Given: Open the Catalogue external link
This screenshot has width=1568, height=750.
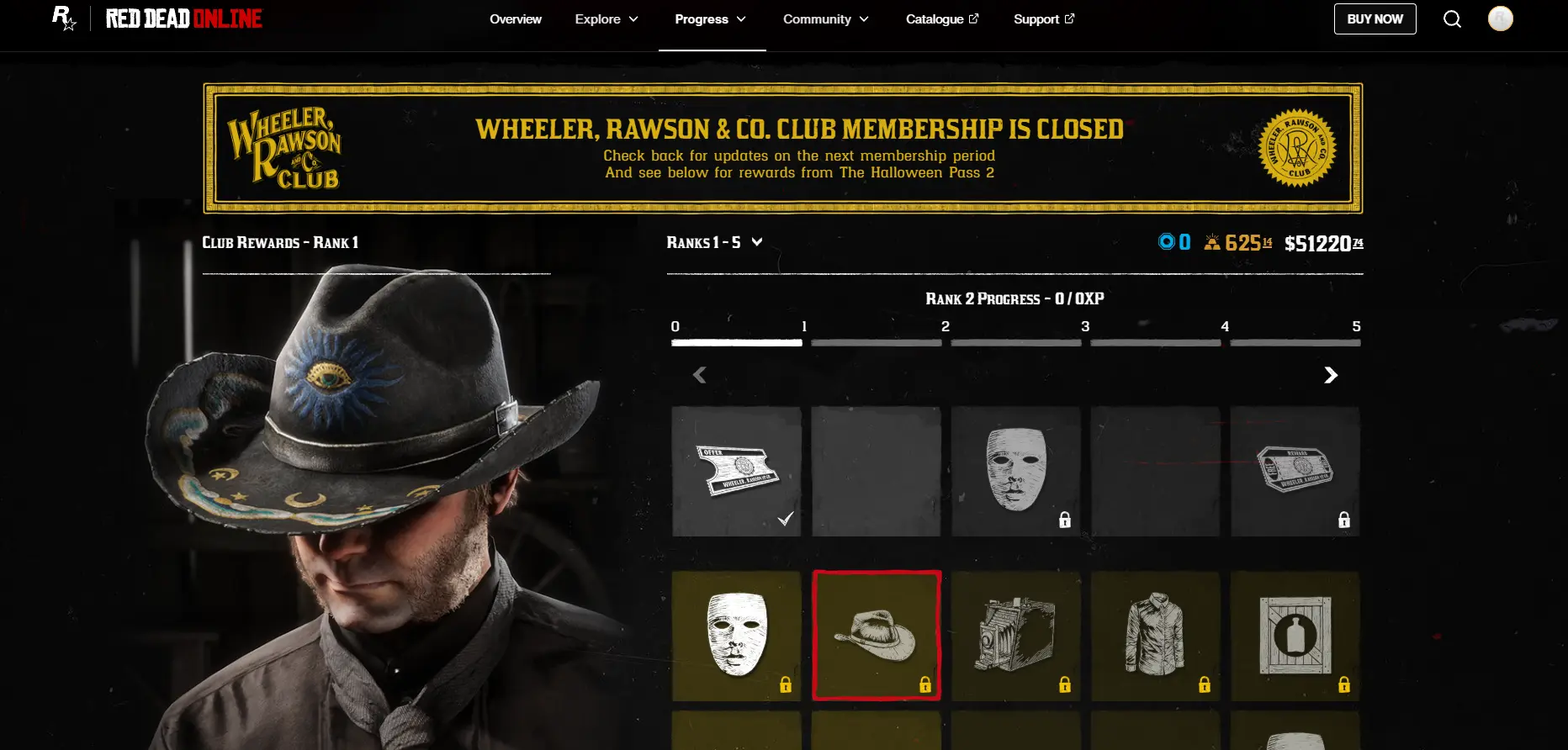Looking at the screenshot, I should coord(942,19).
